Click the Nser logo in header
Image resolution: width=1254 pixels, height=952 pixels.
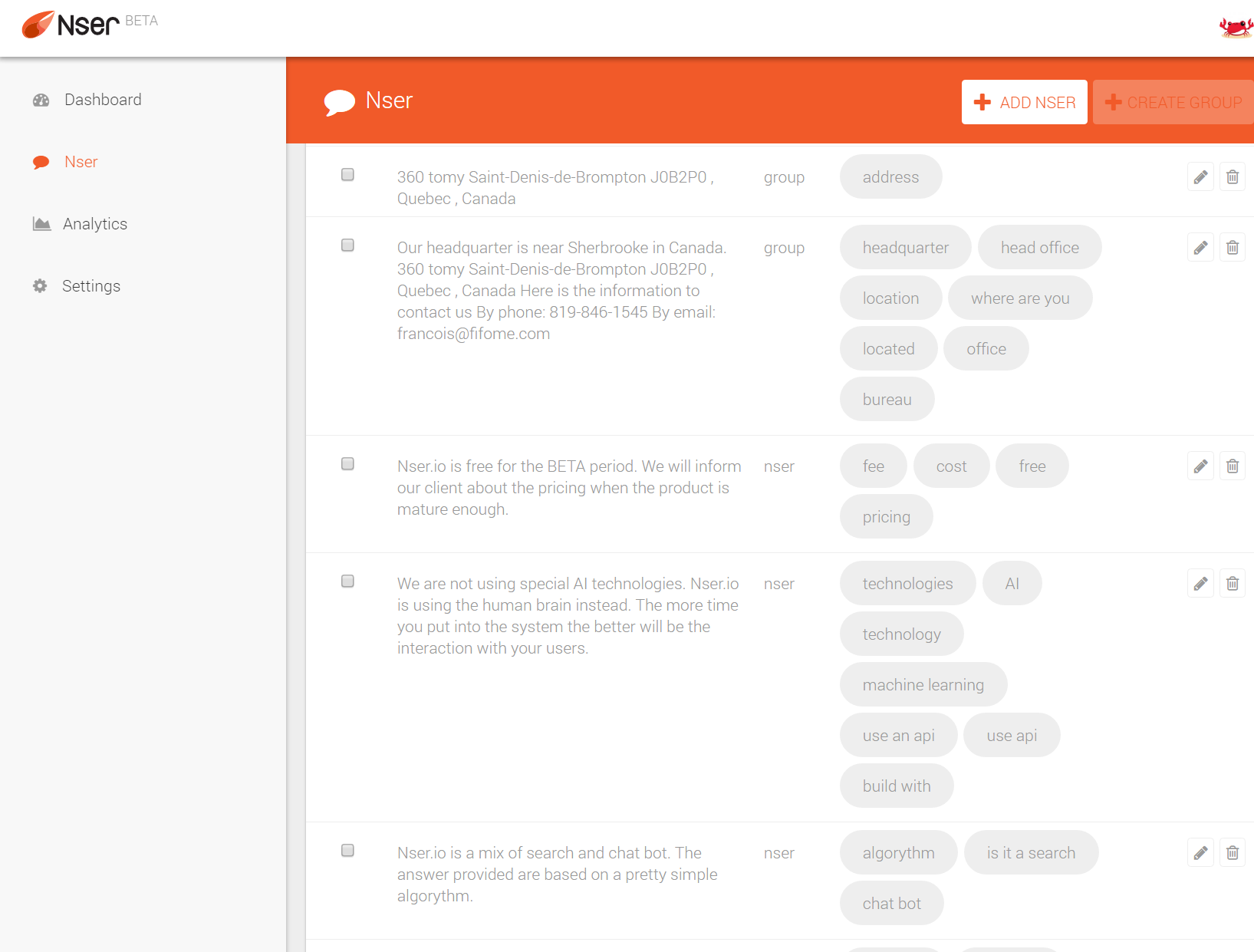[x=71, y=25]
